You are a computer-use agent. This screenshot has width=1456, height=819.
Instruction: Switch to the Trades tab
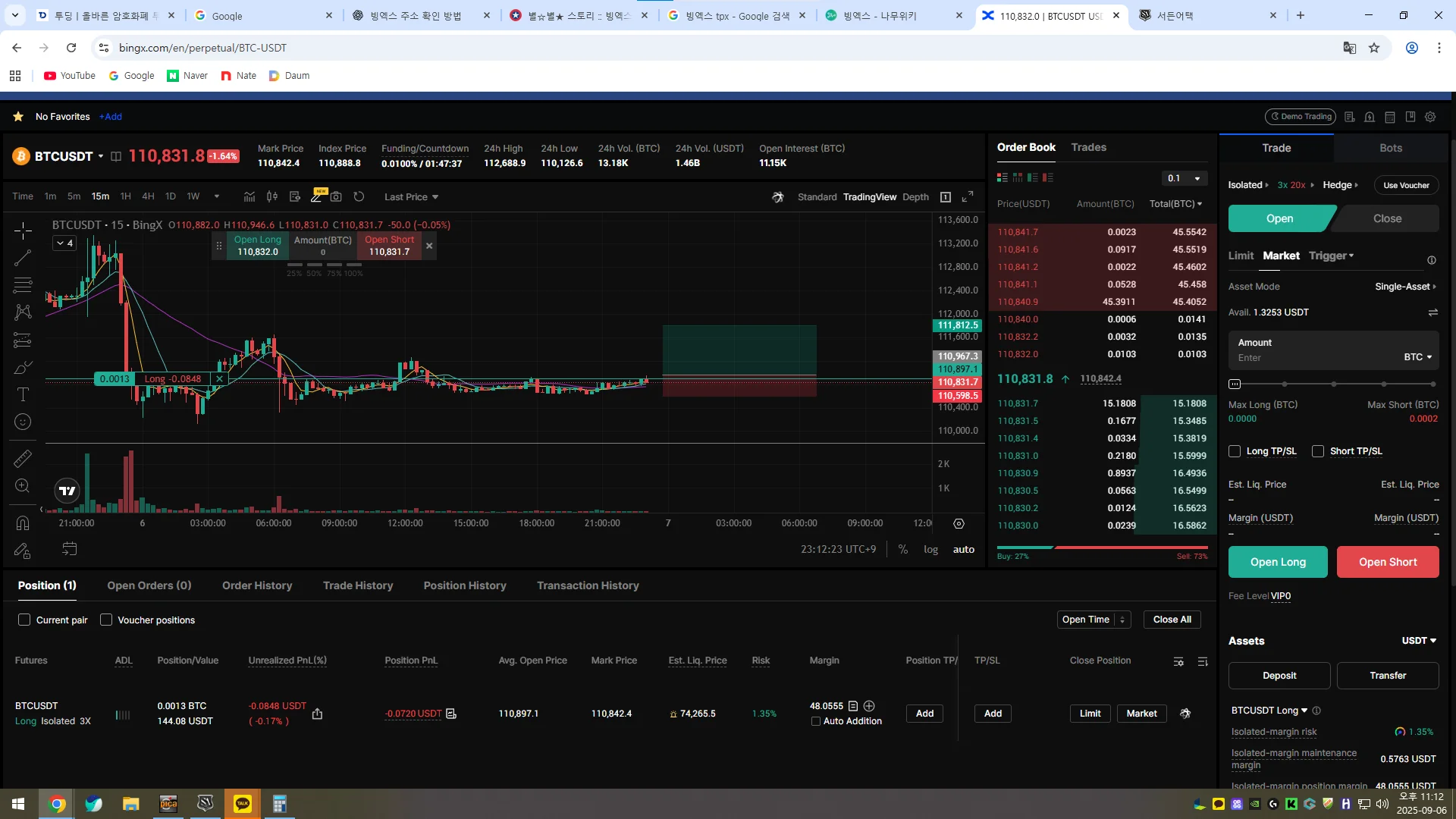(x=1088, y=147)
